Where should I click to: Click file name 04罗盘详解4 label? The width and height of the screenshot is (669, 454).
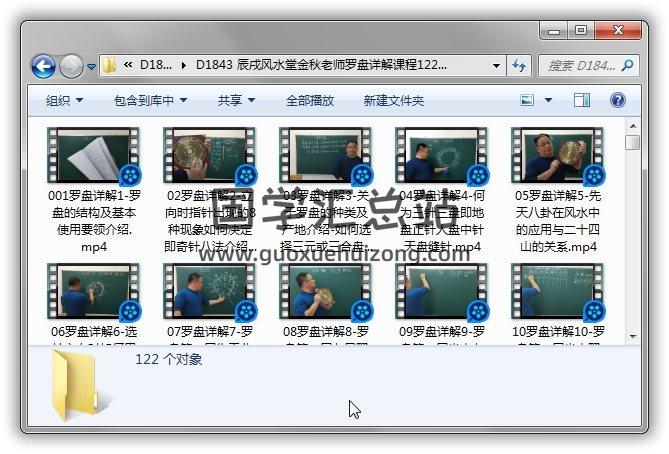click(442, 221)
